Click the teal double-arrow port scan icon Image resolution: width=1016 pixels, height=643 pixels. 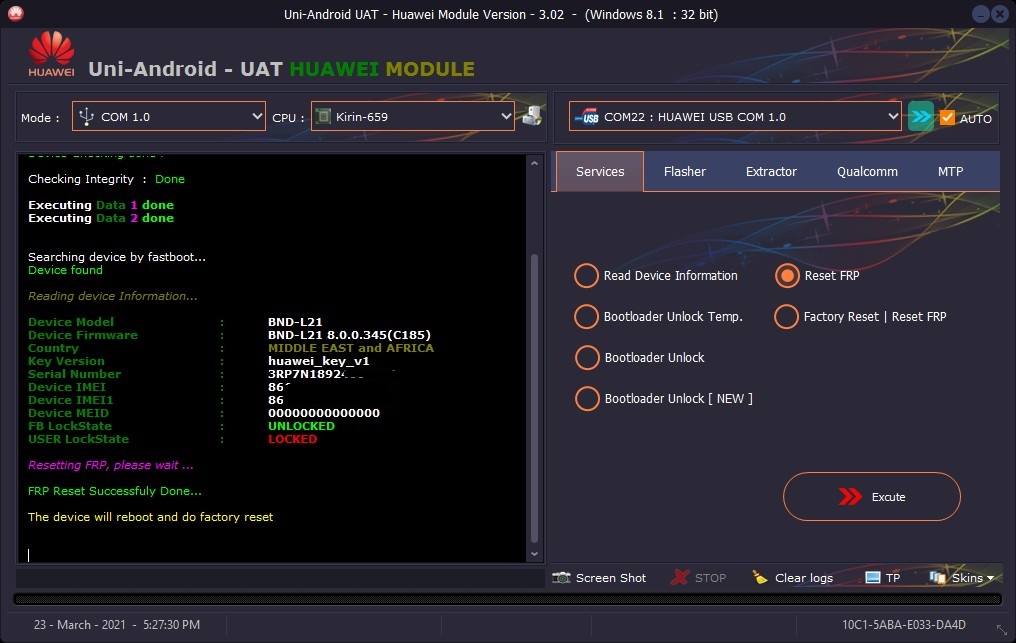(921, 117)
